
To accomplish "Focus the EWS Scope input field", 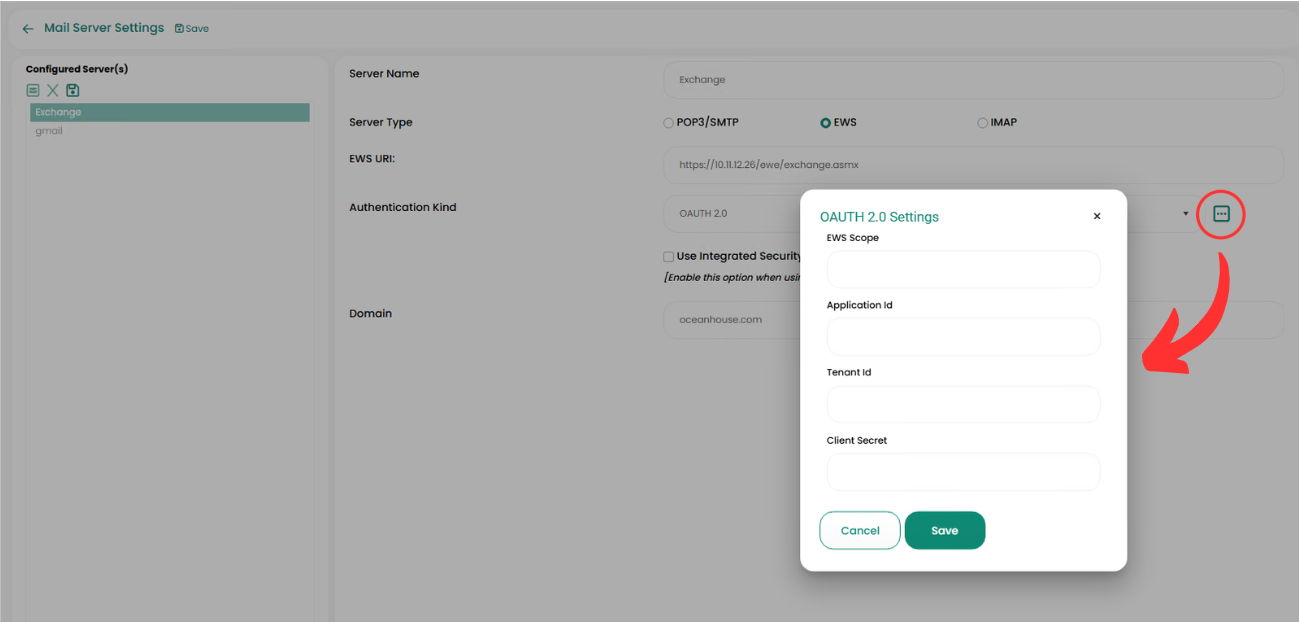I will 963,270.
